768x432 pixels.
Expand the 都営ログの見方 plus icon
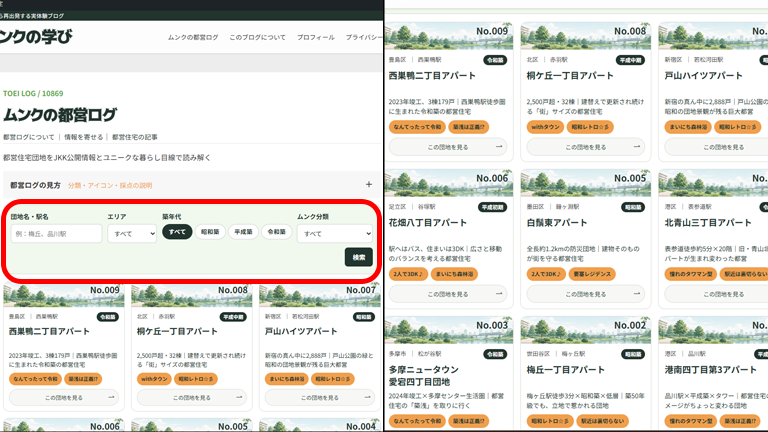coord(369,185)
